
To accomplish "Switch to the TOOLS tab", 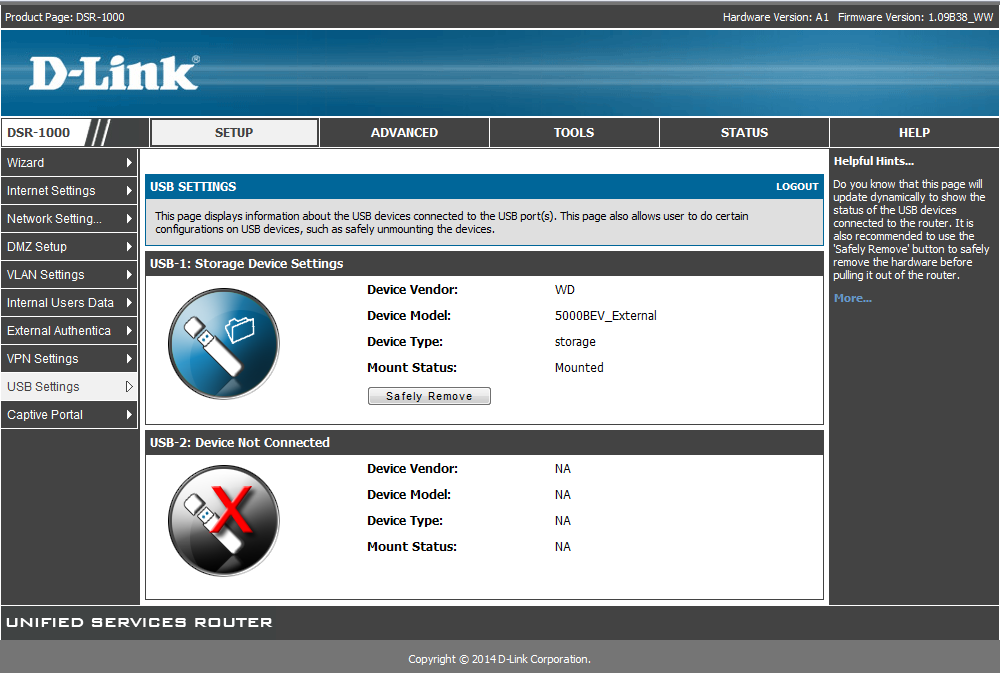I will coord(574,133).
